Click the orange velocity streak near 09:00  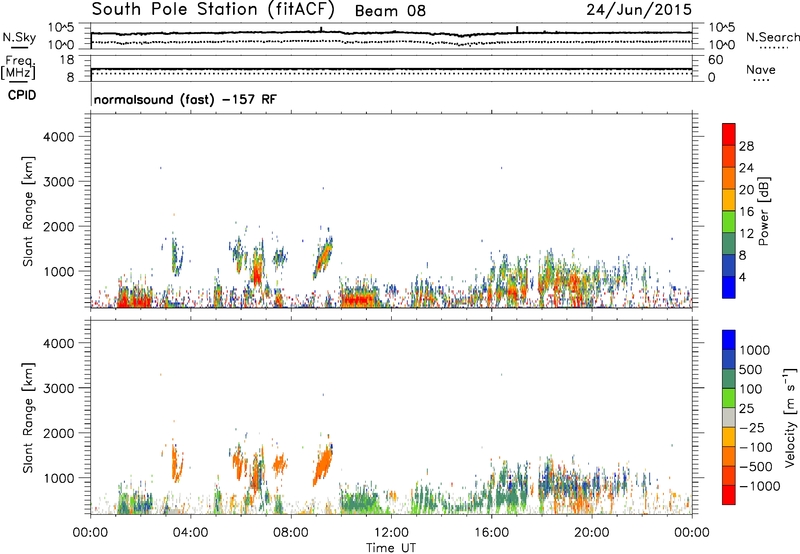pyautogui.click(x=322, y=465)
